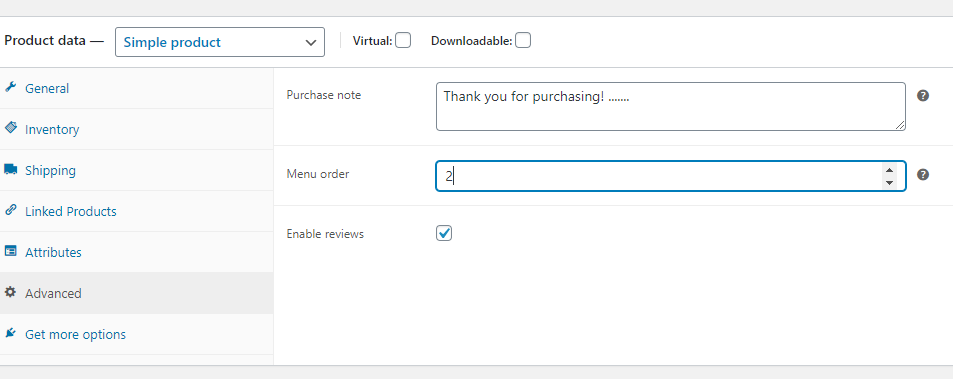The width and height of the screenshot is (953, 379).
Task: Click the Get more options plug icon
Action: (x=10, y=333)
